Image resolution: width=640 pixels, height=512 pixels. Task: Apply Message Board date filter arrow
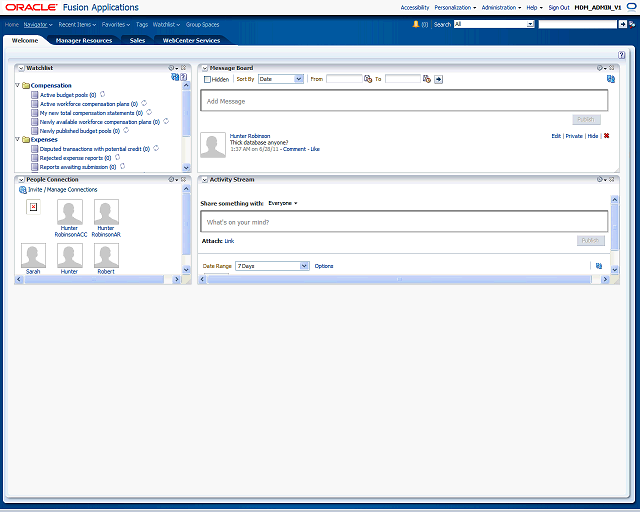coord(438,79)
